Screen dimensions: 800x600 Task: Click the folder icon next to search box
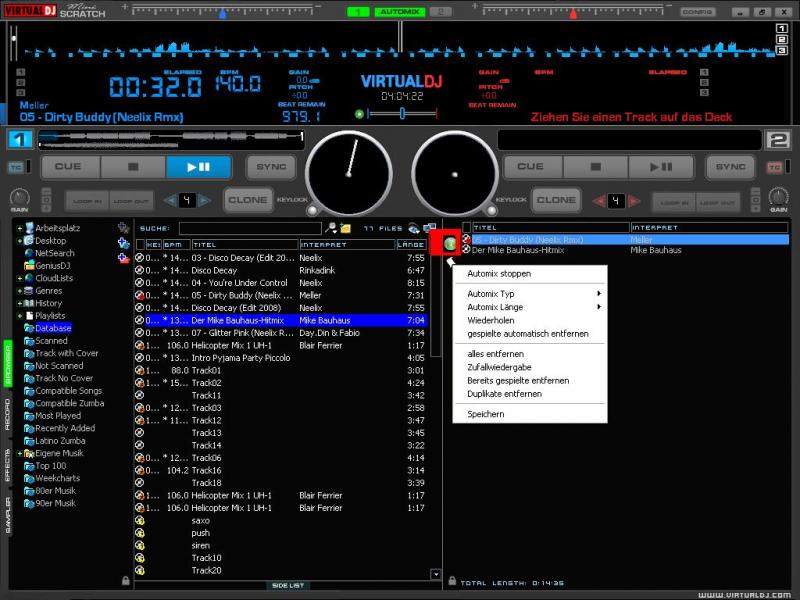pos(345,229)
